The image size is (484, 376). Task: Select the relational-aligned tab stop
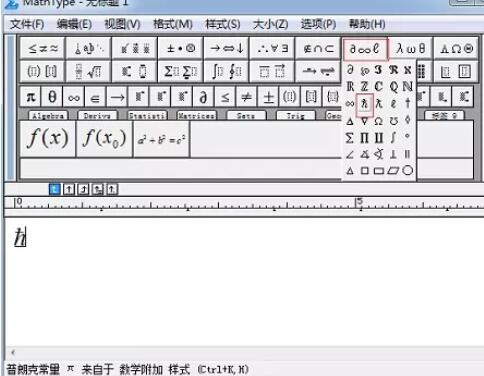click(98, 189)
